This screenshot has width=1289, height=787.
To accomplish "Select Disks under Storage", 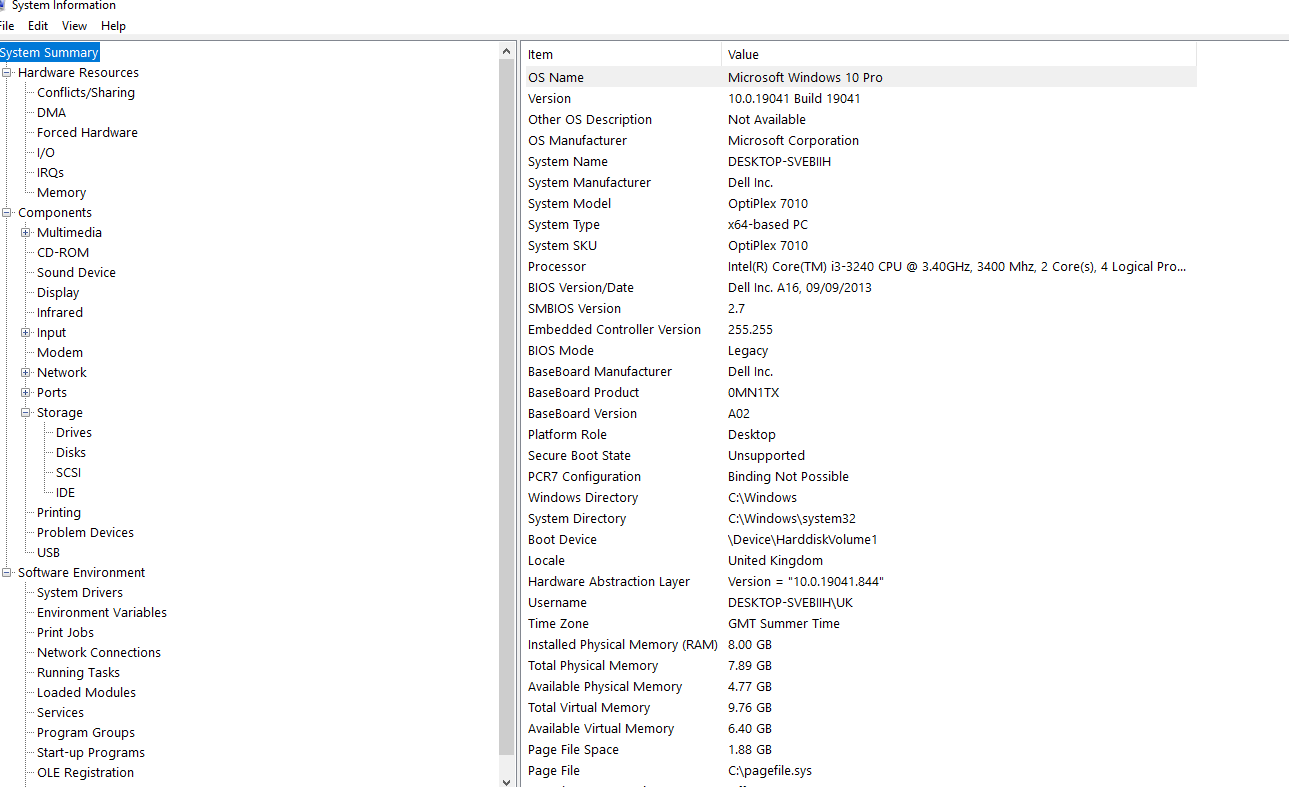I will click(x=71, y=453).
